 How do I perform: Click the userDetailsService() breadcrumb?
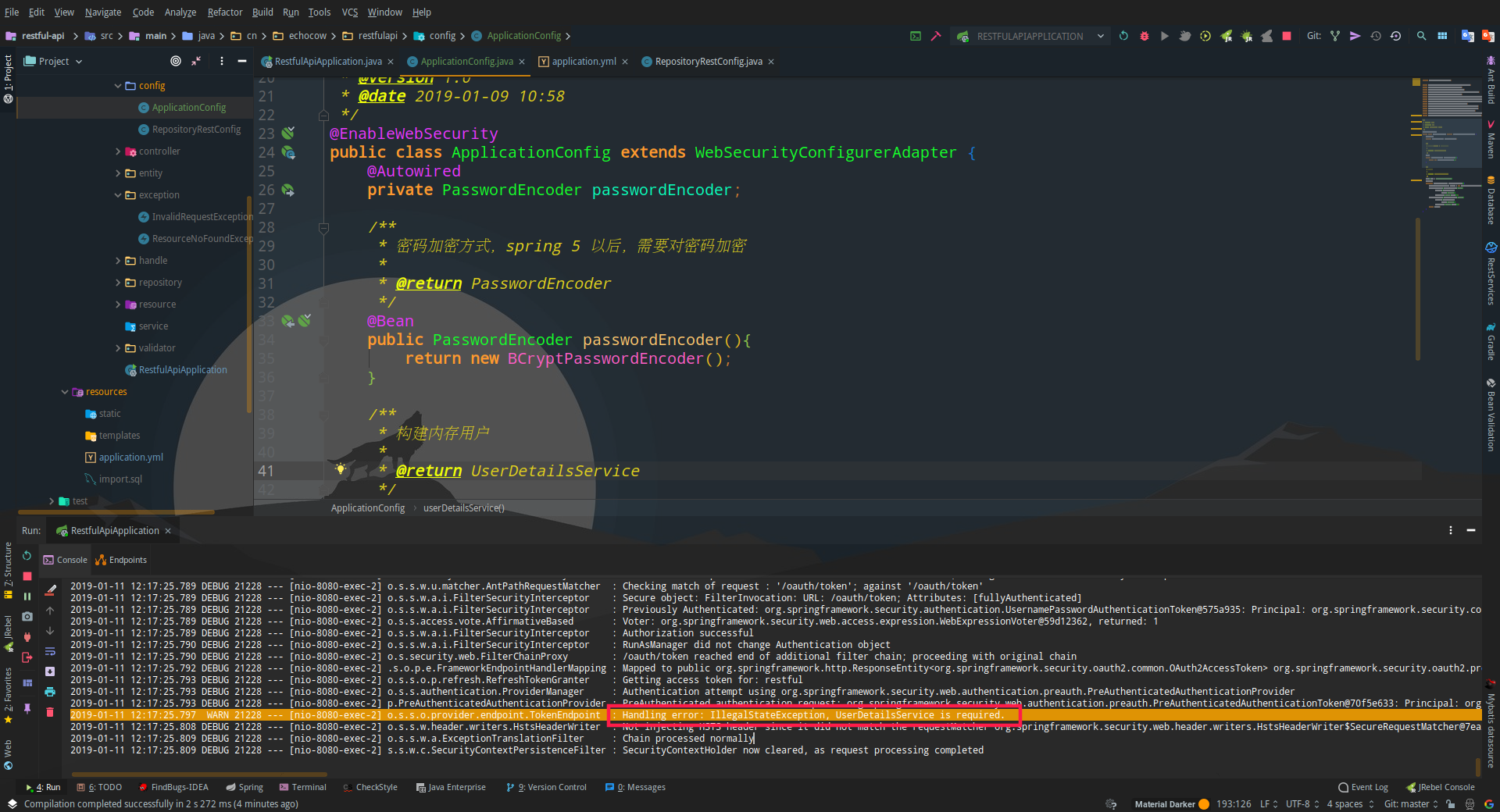[464, 508]
